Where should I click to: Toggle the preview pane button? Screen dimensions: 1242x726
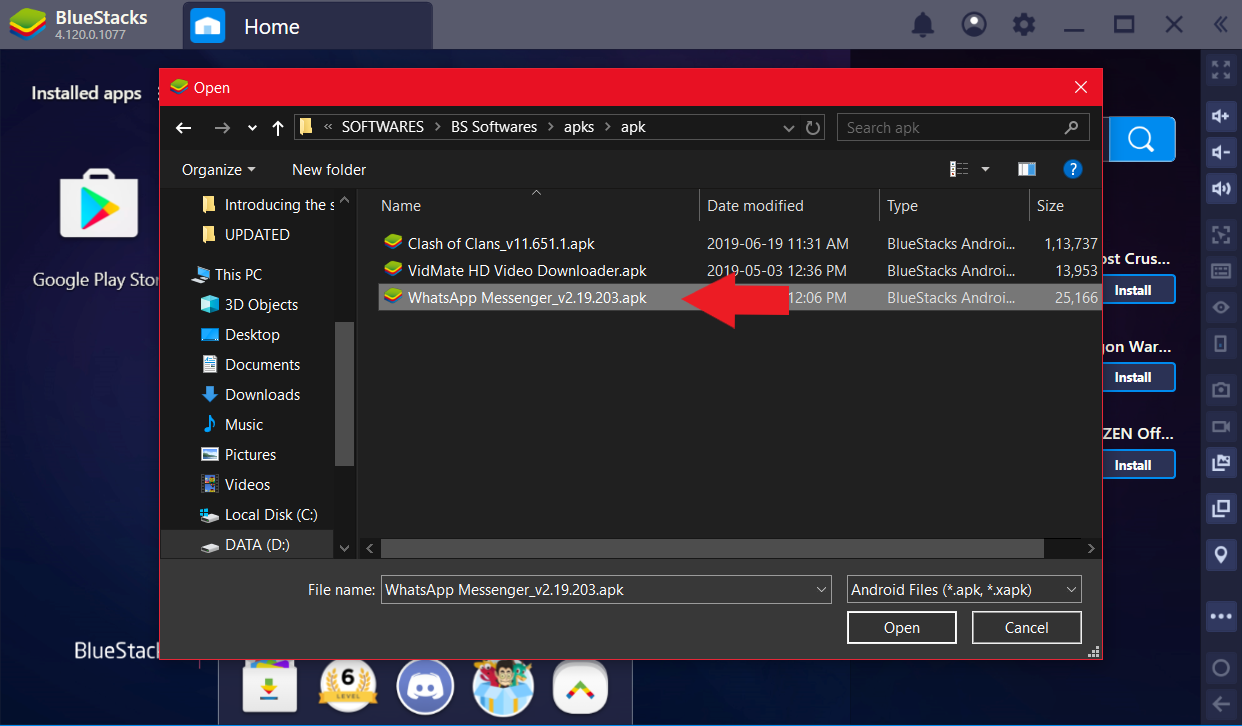[1026, 169]
